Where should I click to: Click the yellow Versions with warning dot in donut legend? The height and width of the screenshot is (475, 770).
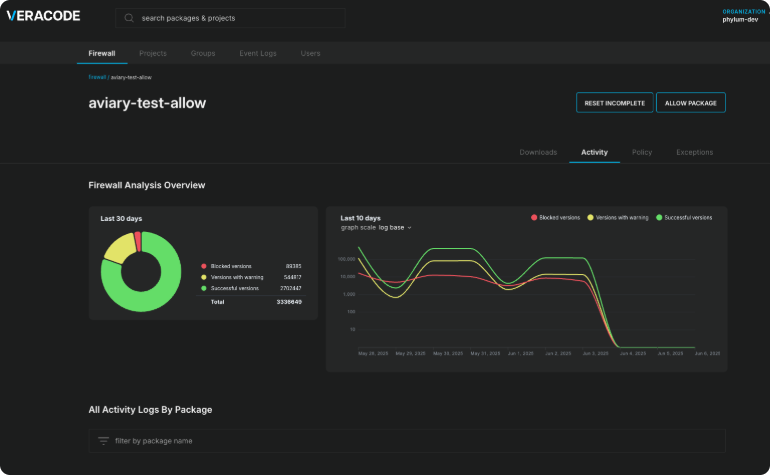coord(204,277)
